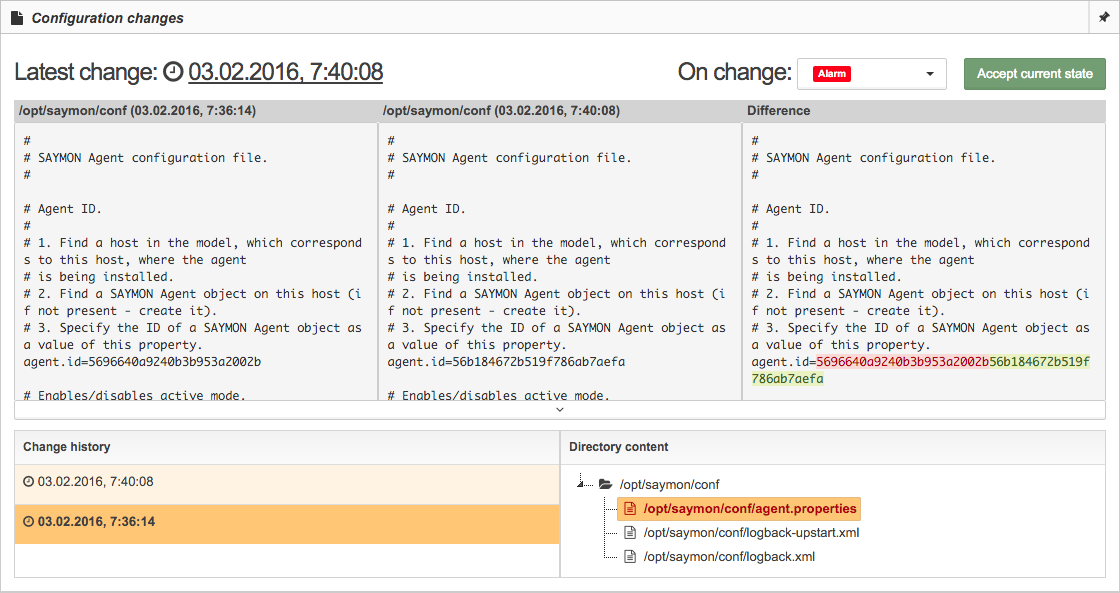Click agent.id=56b184672b519f786ab7aefa in the newer version pane
Image resolution: width=1120 pixels, height=593 pixels.
(506, 362)
